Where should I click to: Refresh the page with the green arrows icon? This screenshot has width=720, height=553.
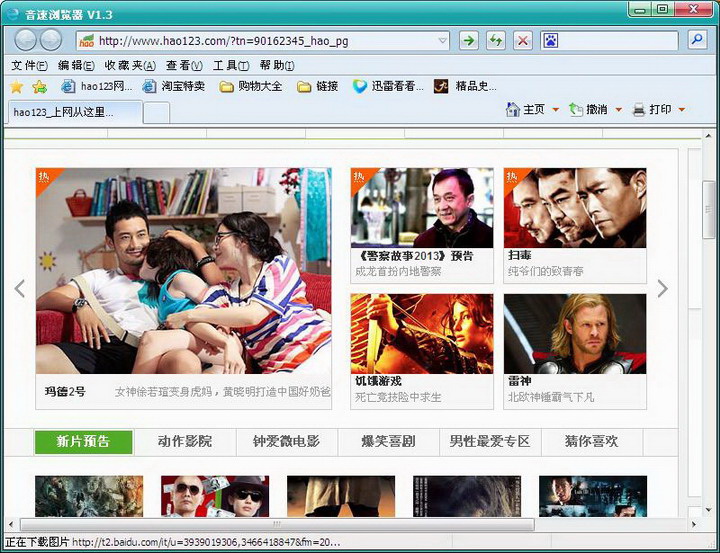(496, 40)
